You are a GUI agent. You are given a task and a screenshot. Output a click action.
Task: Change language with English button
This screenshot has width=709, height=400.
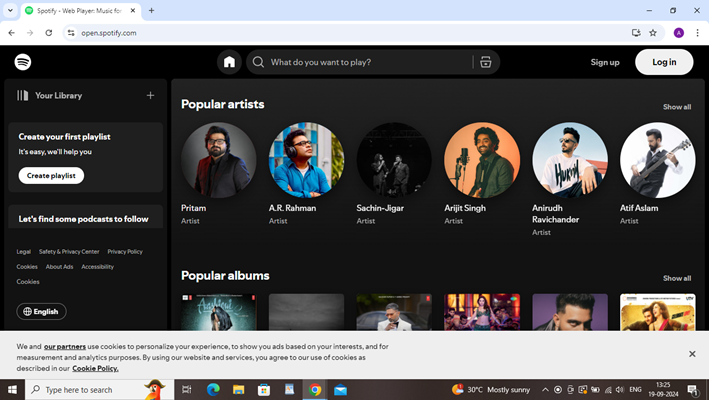pyautogui.click(x=41, y=311)
